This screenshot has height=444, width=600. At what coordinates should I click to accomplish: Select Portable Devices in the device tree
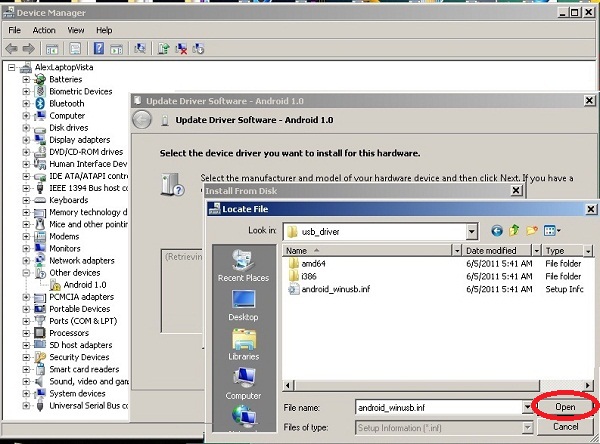coord(80,309)
